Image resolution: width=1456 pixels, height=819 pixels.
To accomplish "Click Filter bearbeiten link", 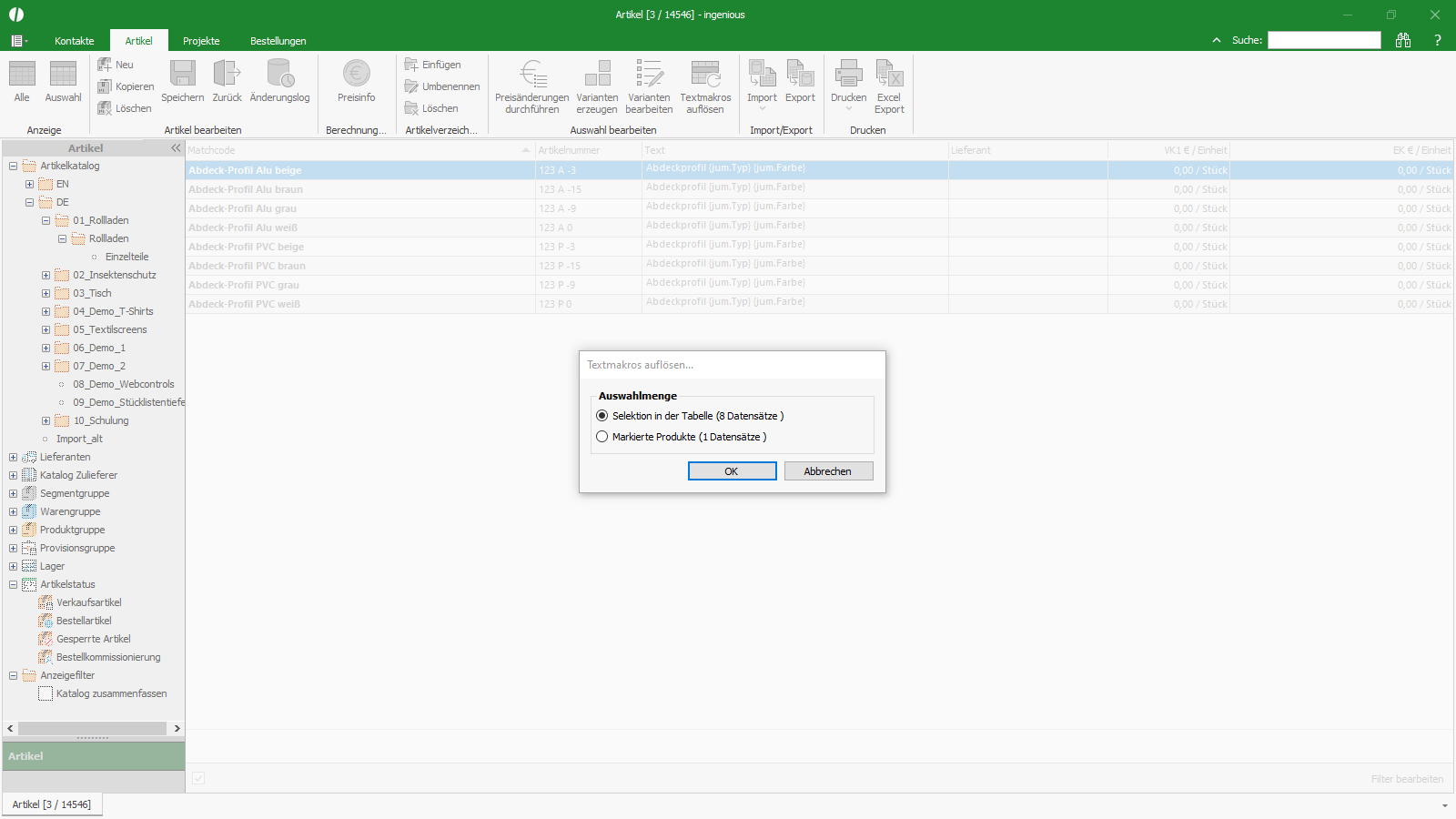I will pyautogui.click(x=1407, y=779).
